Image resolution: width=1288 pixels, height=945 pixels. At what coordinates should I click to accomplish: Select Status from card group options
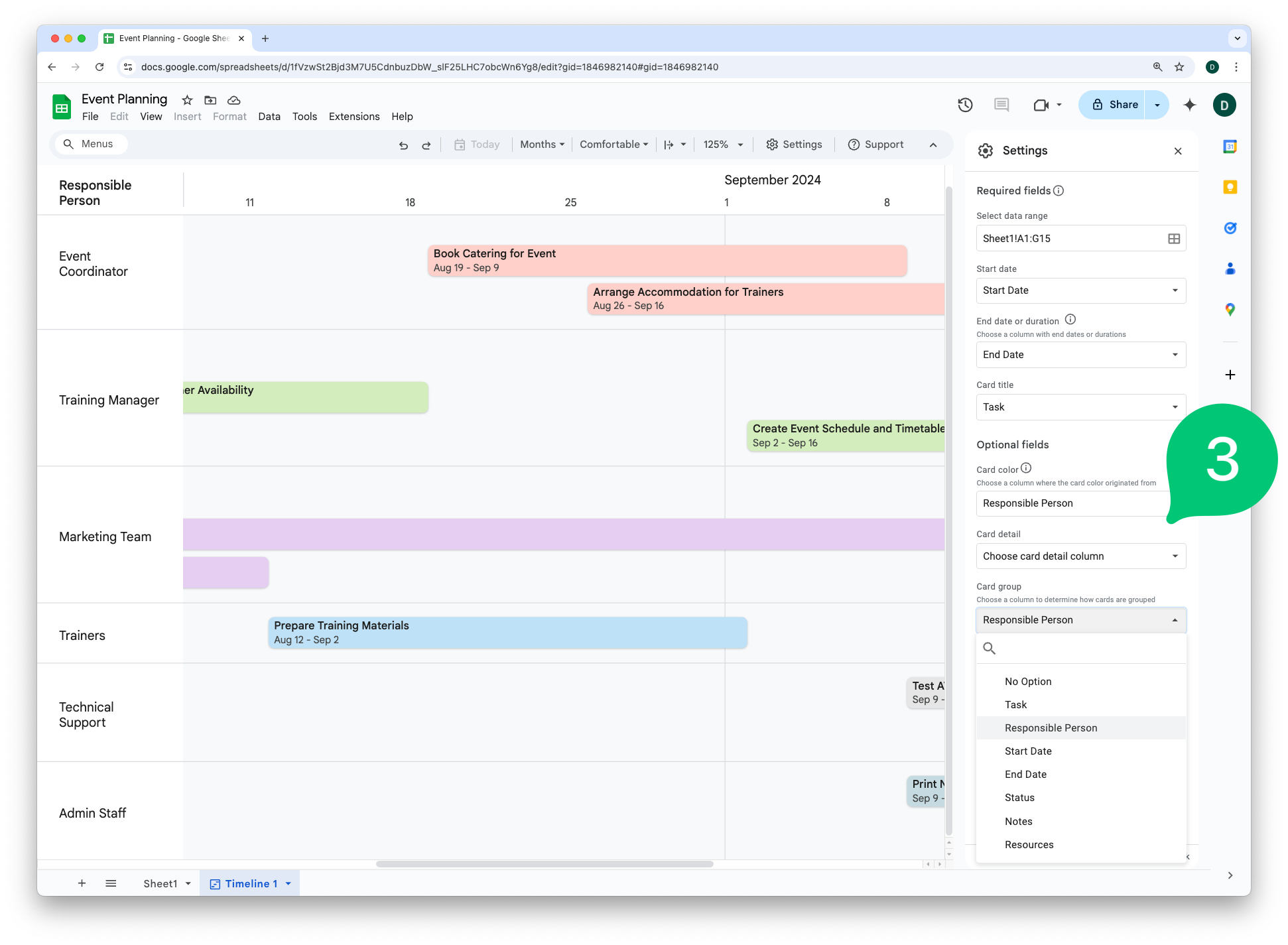click(x=1019, y=797)
